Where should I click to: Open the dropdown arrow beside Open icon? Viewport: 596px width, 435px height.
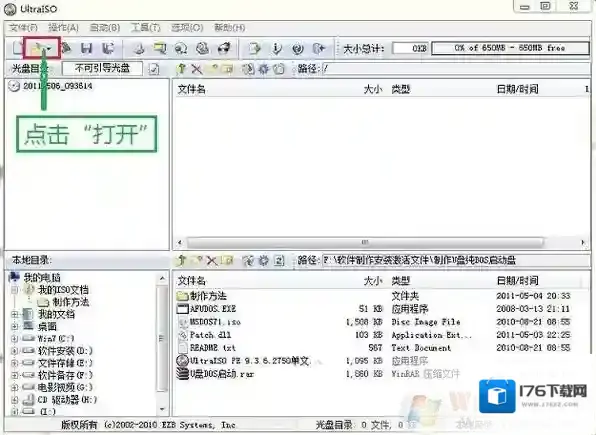[49, 48]
